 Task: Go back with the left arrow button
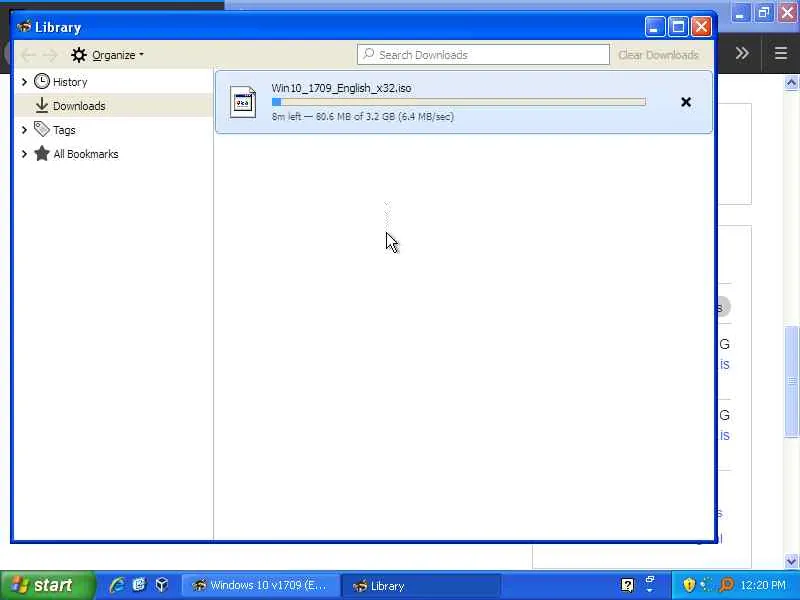[29, 55]
